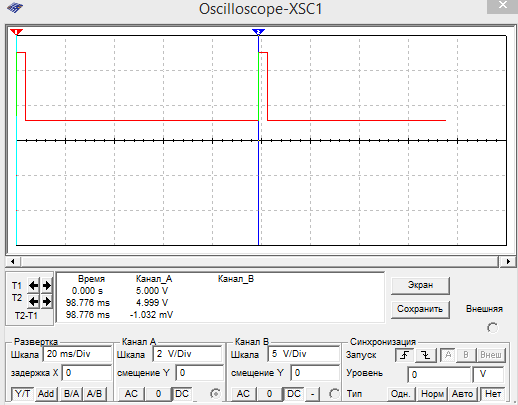Set Channel B coupling to 0
This screenshot has width=518, height=405.
pos(269,394)
